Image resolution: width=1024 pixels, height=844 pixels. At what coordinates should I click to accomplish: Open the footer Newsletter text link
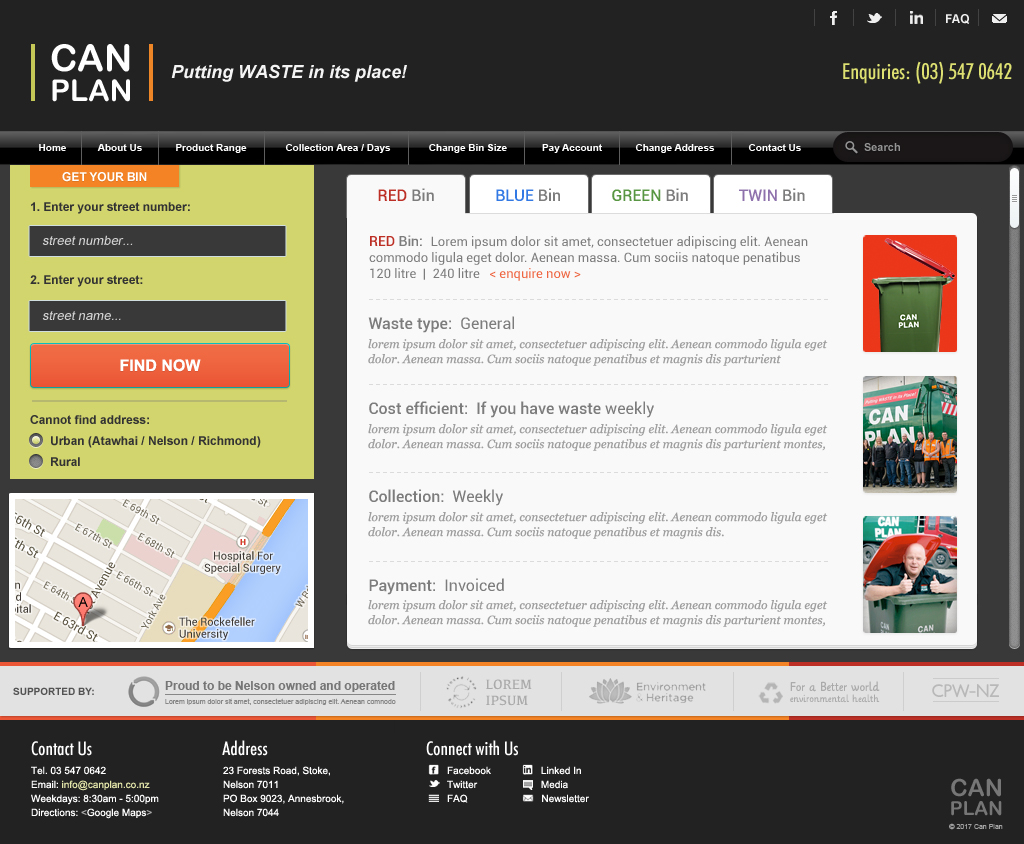[565, 798]
